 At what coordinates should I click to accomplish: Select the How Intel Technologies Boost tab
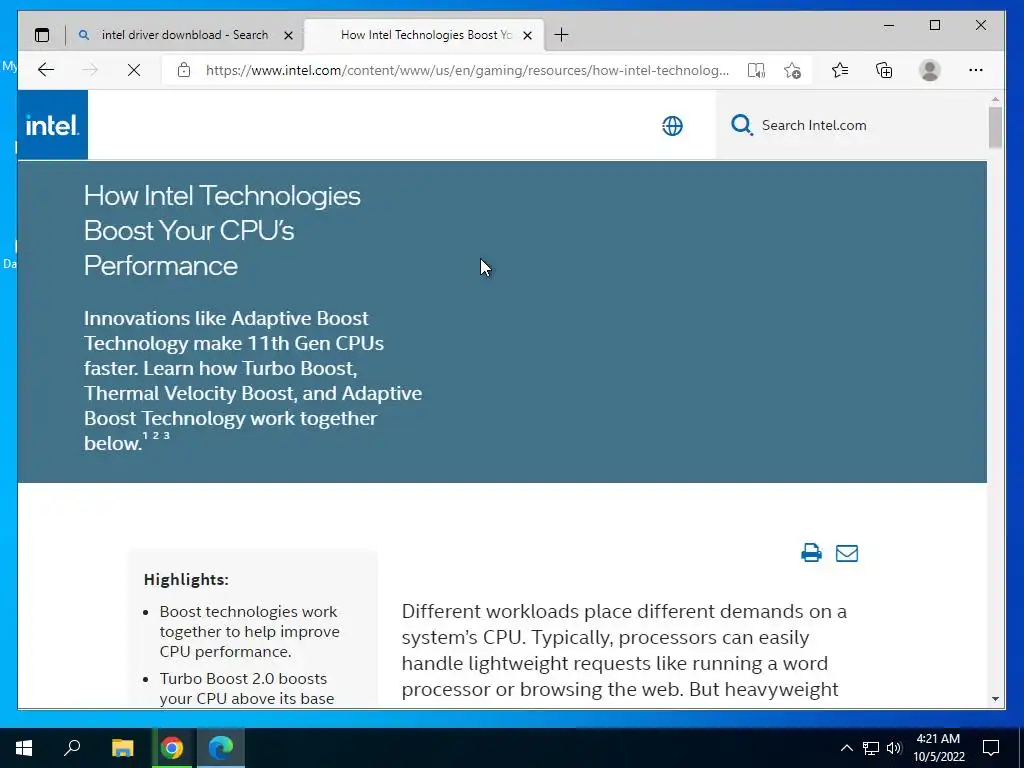425,35
